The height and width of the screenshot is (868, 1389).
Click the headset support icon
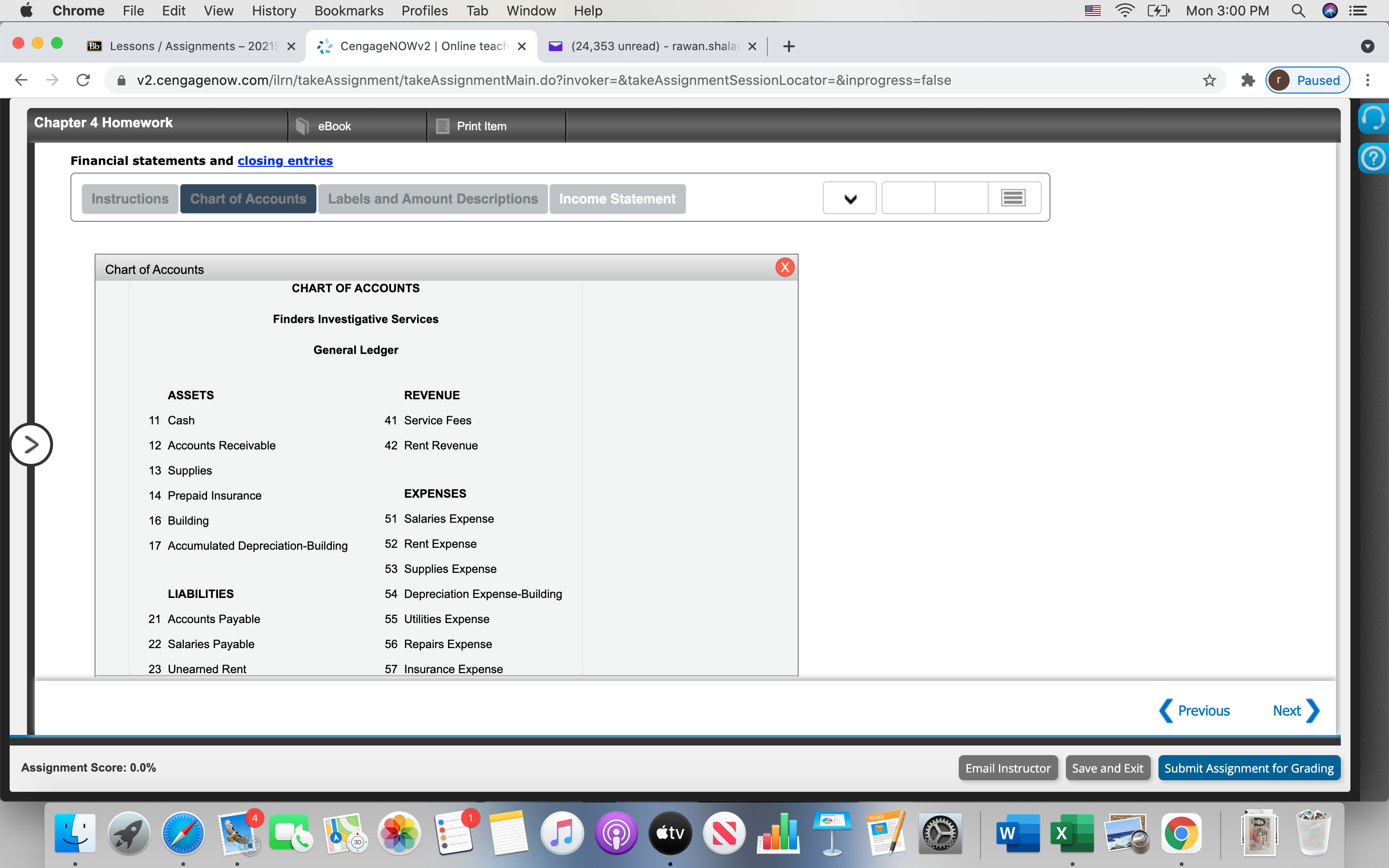click(1373, 118)
